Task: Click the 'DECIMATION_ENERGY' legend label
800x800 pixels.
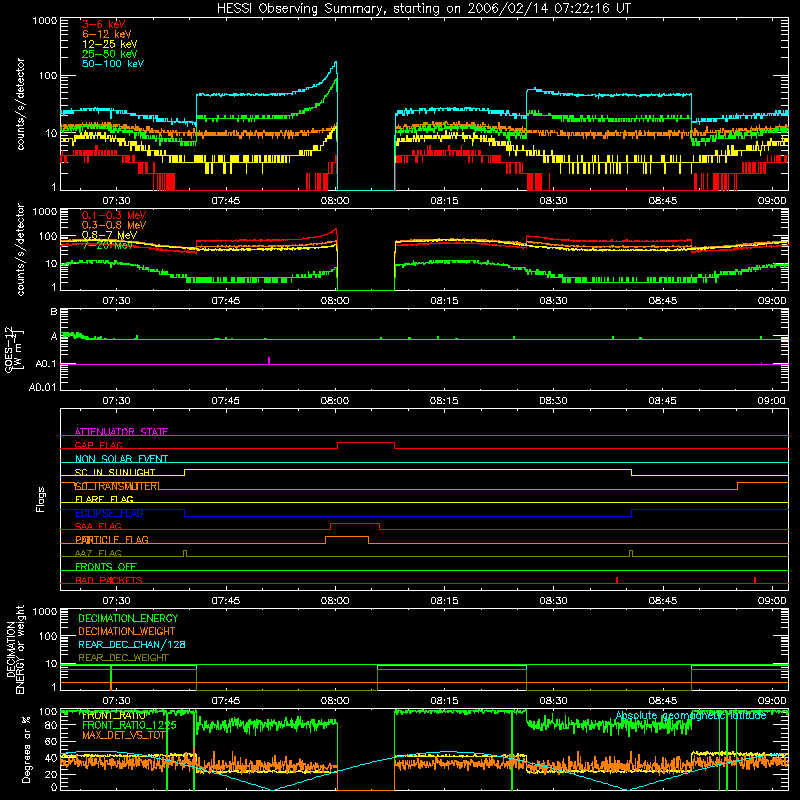Action: pyautogui.click(x=128, y=618)
